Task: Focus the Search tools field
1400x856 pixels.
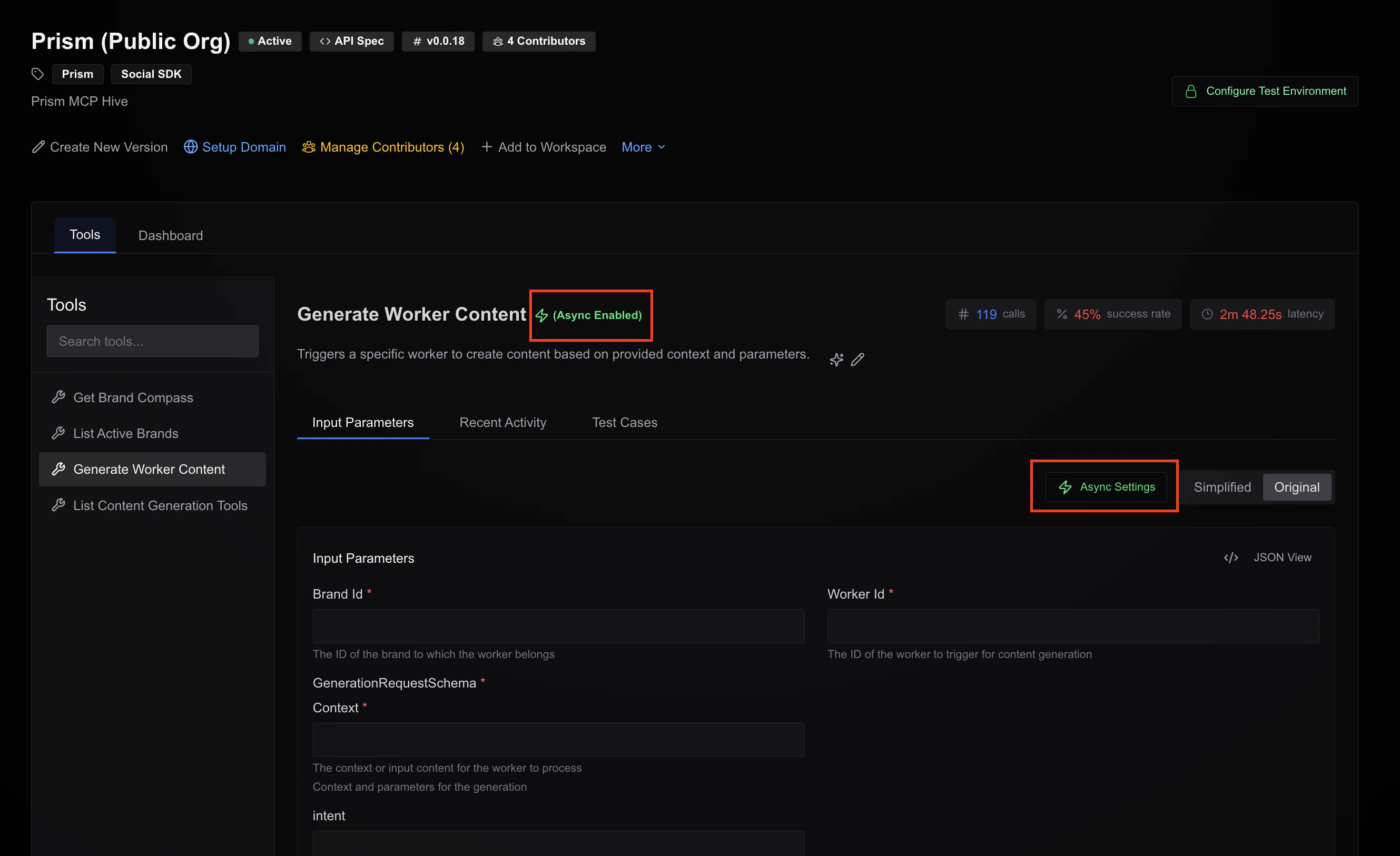Action: [152, 341]
